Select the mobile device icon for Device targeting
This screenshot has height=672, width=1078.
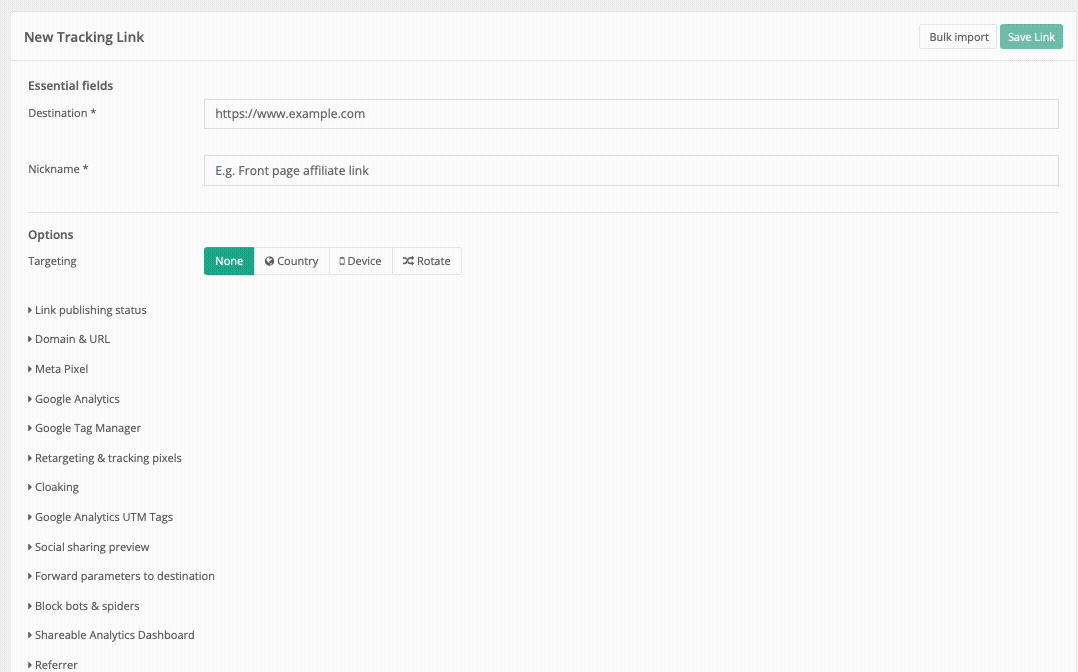(343, 260)
